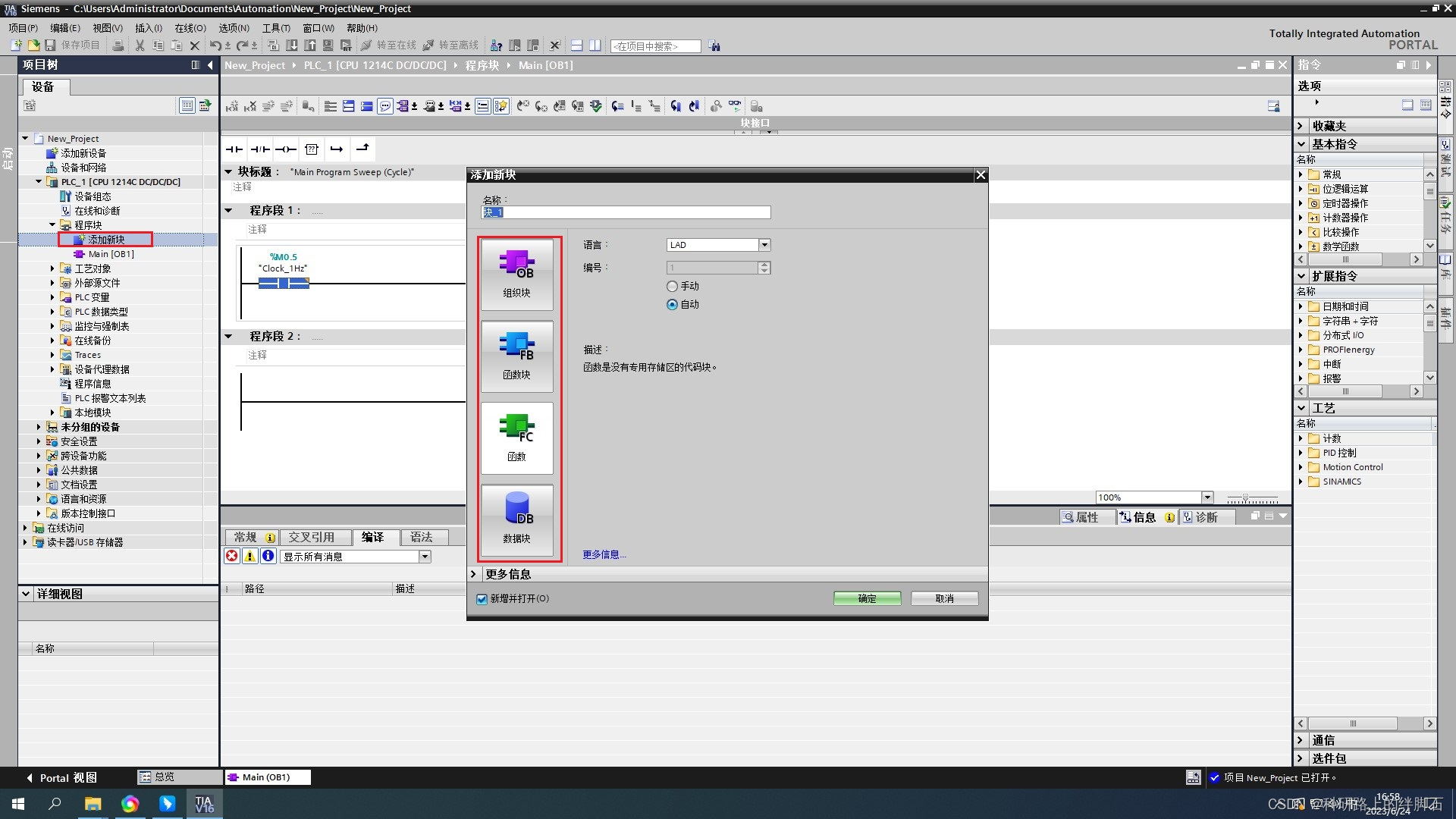Open the 项目(P) menu
The image size is (1456, 819).
pyautogui.click(x=23, y=28)
